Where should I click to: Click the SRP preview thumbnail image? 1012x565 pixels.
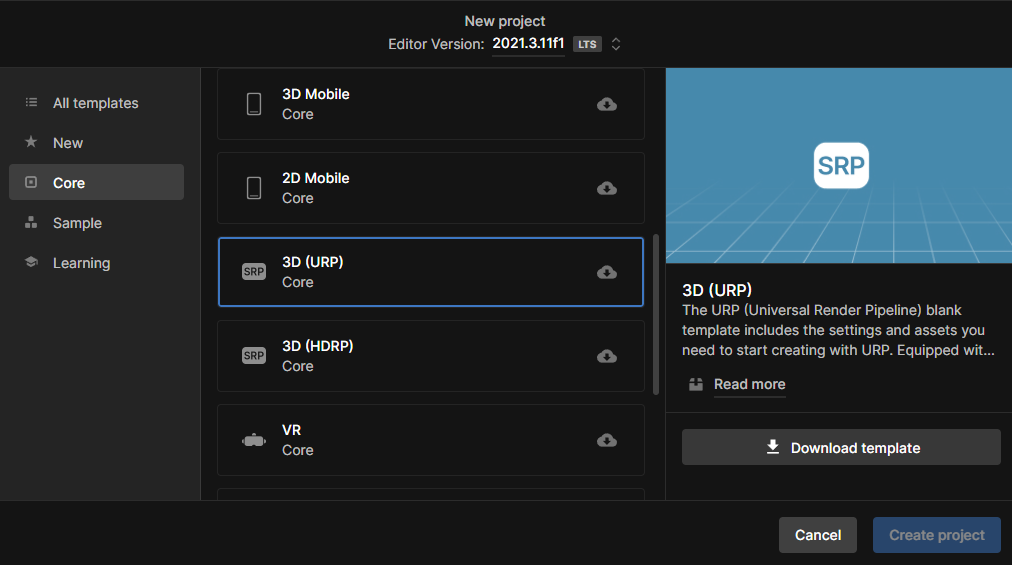(x=840, y=165)
